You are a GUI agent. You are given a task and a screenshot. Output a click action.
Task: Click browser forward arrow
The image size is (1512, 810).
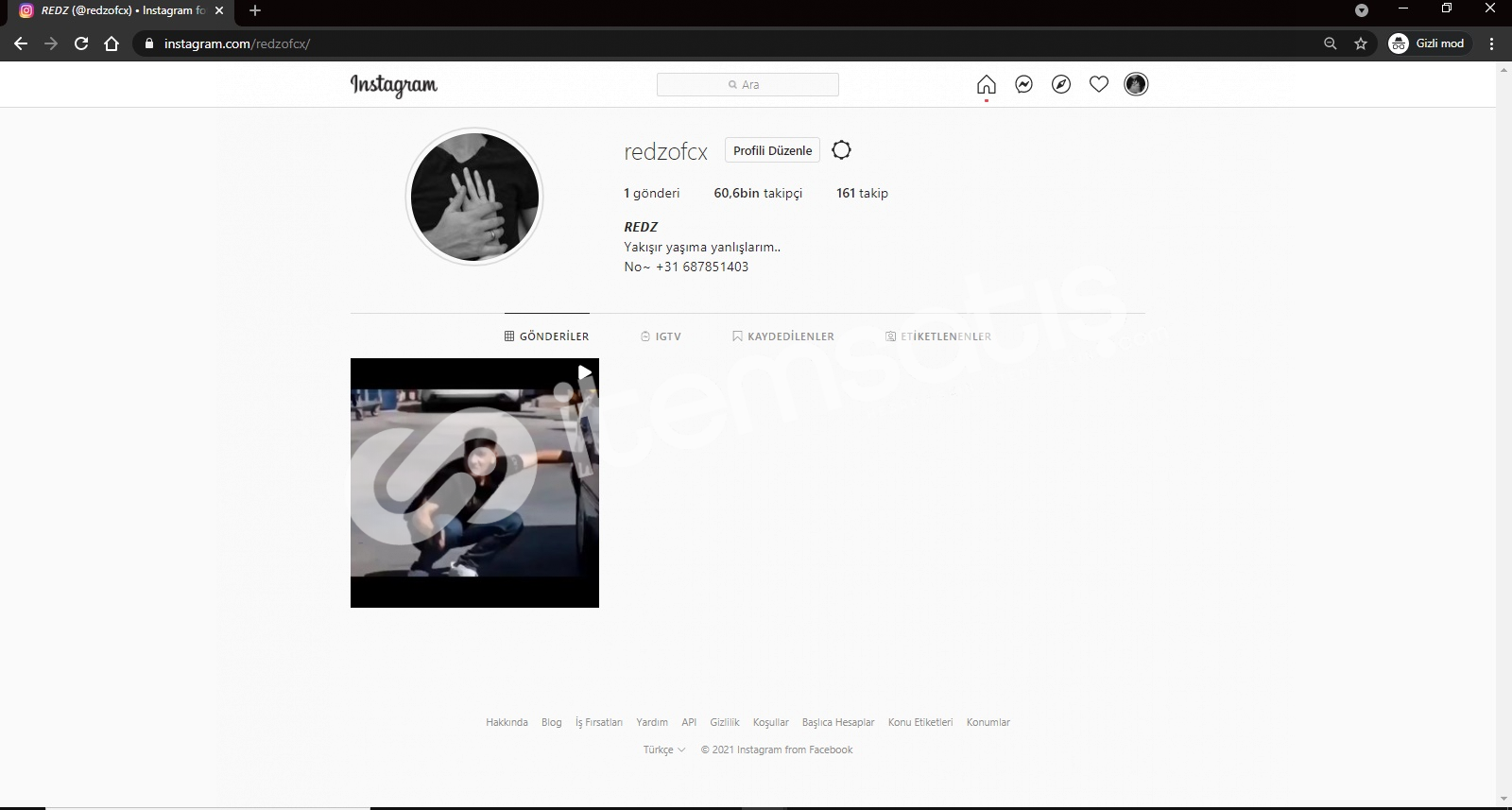point(51,43)
